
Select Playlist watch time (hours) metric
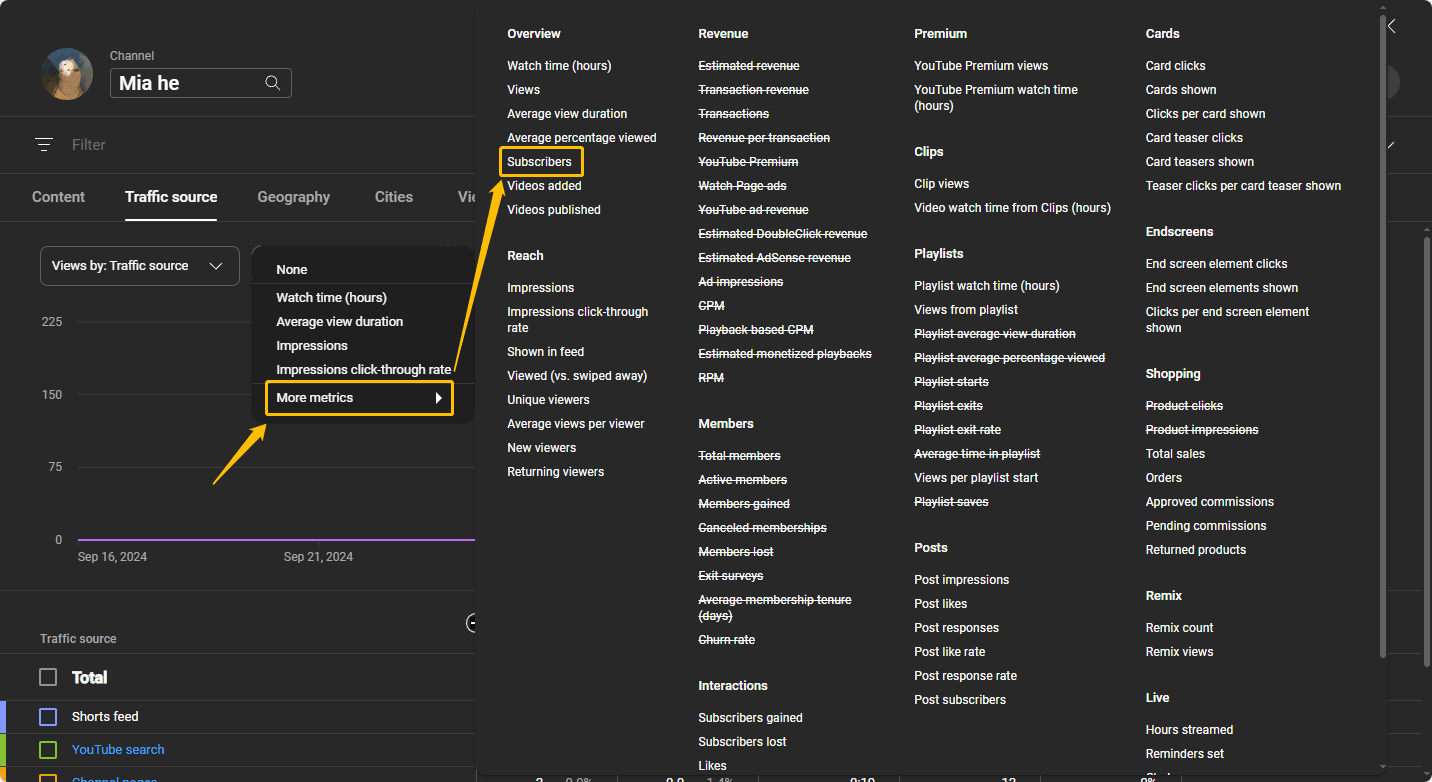[x=987, y=286]
